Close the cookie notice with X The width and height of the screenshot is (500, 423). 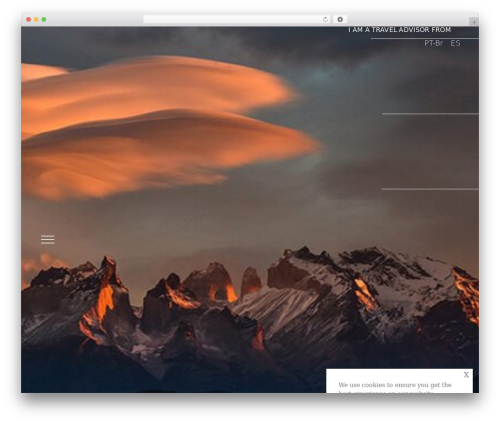(x=466, y=375)
